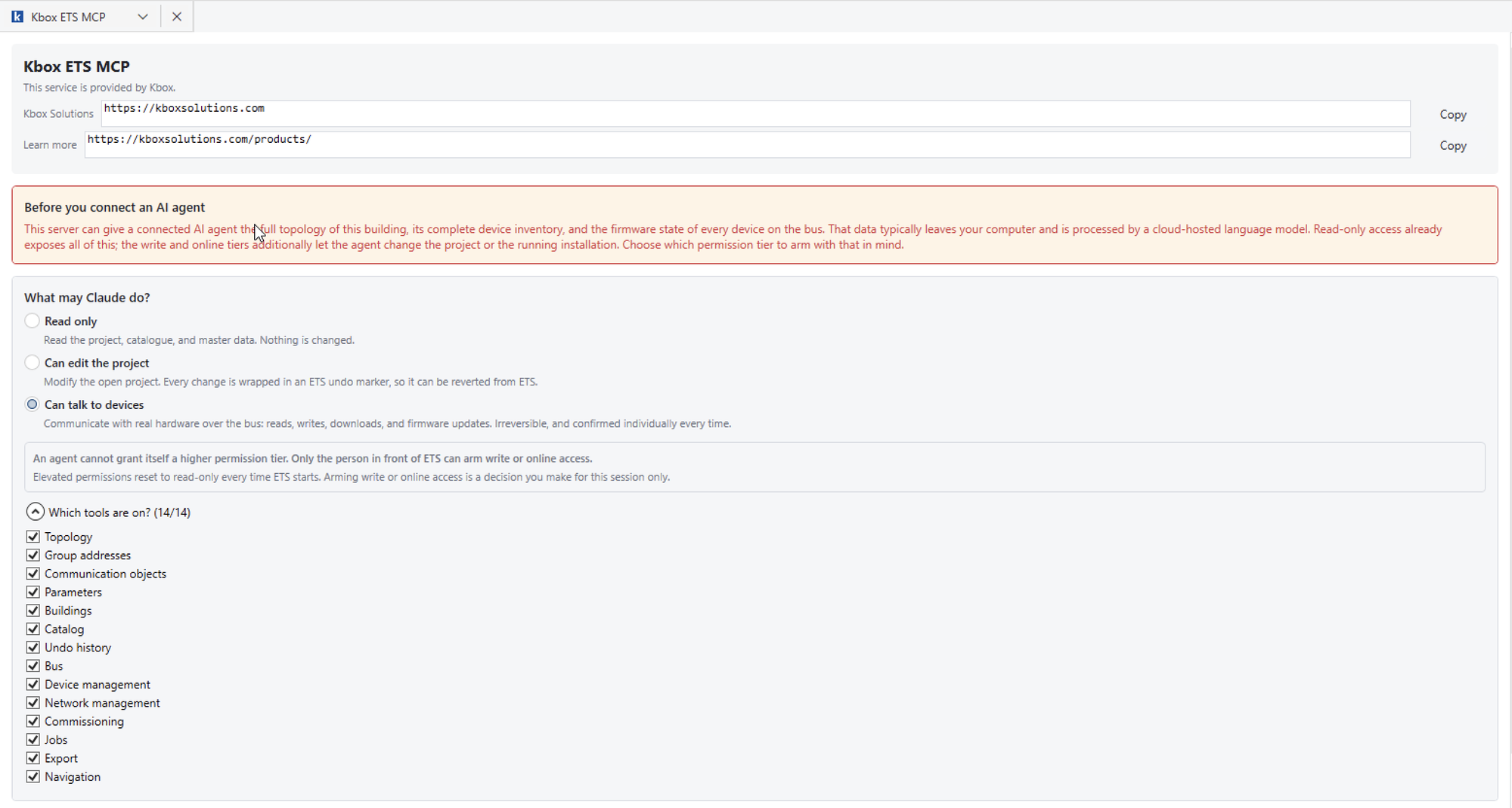Click the 'Learn more' field label
Viewport: 1512px width, 808px height.
point(50,144)
